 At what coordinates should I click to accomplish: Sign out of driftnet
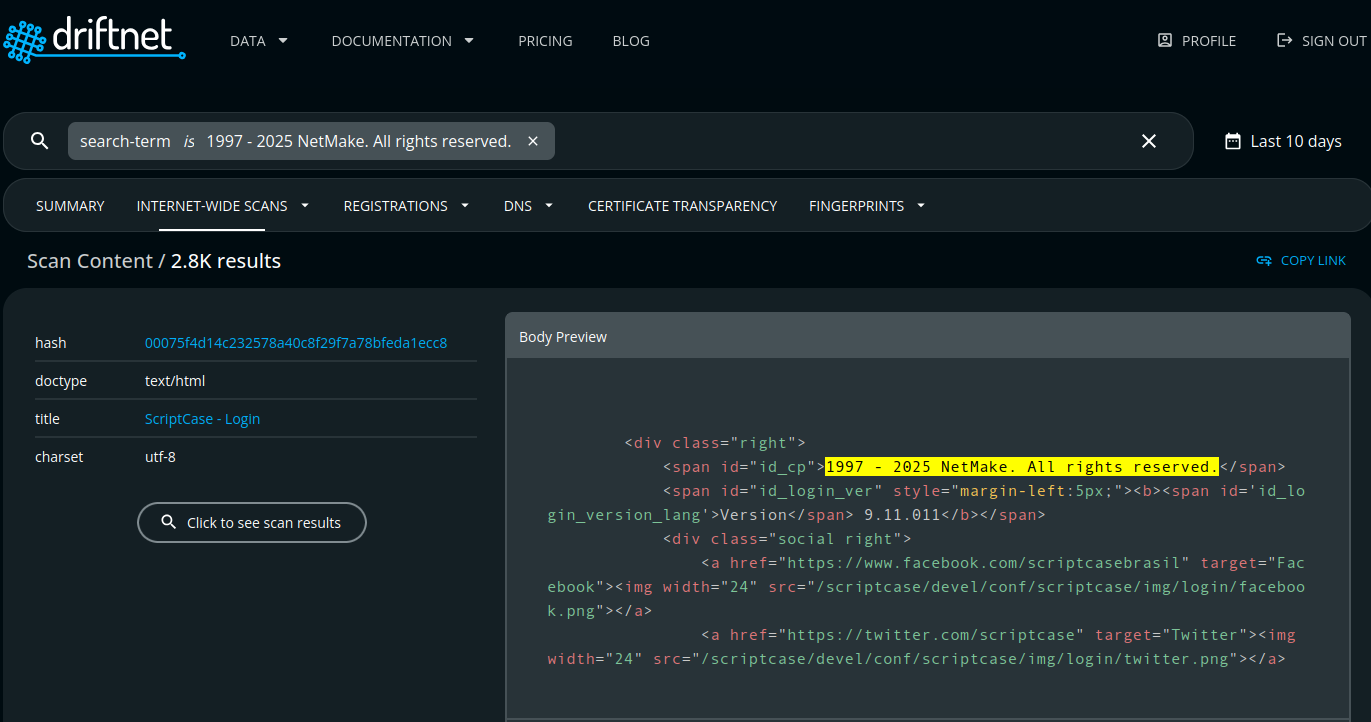[x=1322, y=40]
